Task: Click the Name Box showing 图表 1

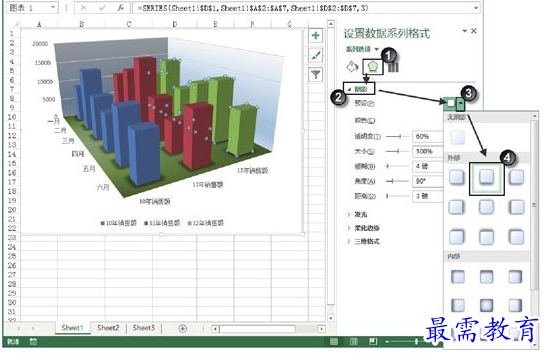Action: 29,8
